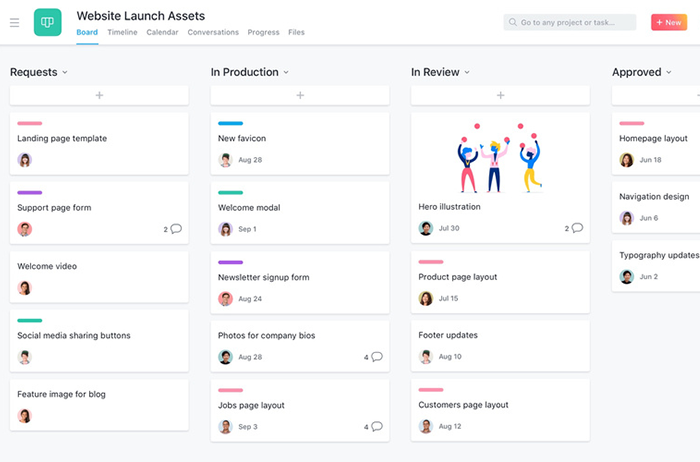Switch to the Files tab
700x462 pixels.
click(x=296, y=32)
